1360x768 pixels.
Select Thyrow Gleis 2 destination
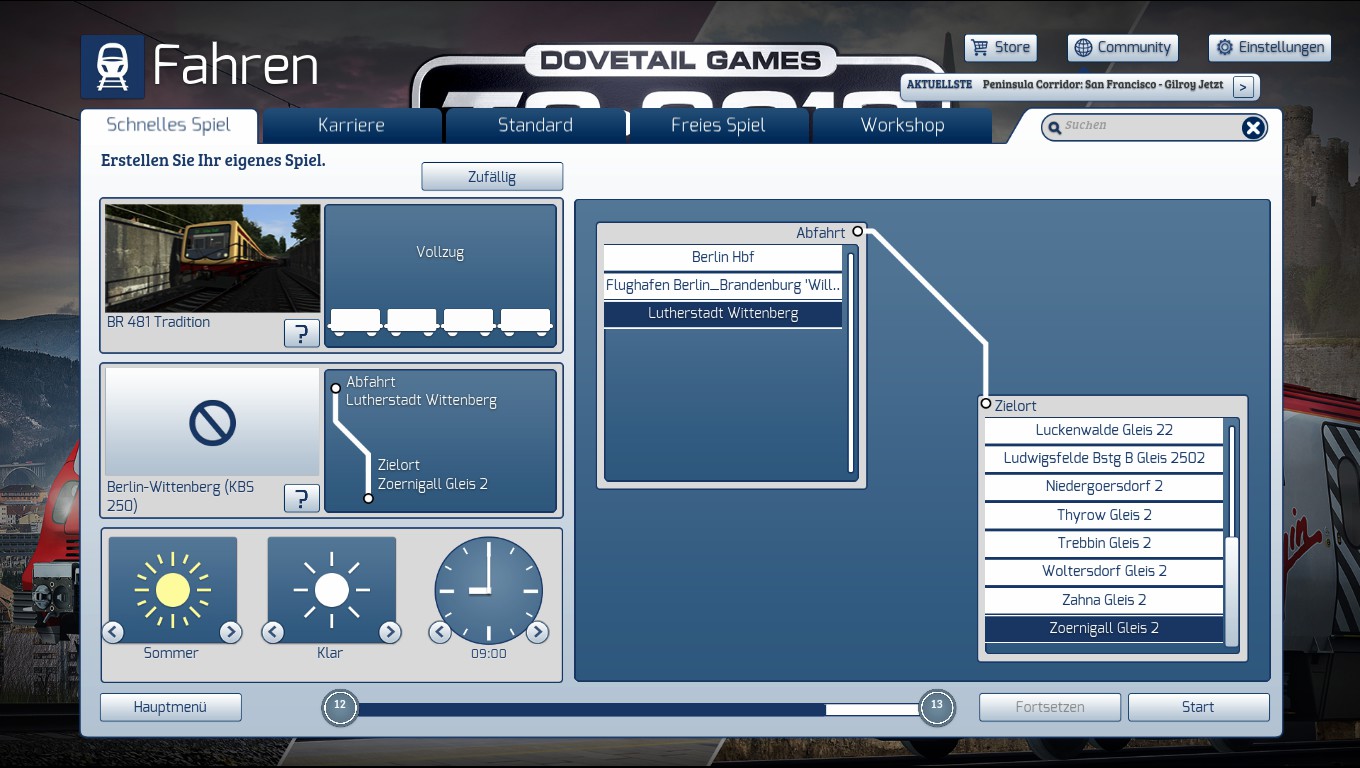click(x=1104, y=515)
